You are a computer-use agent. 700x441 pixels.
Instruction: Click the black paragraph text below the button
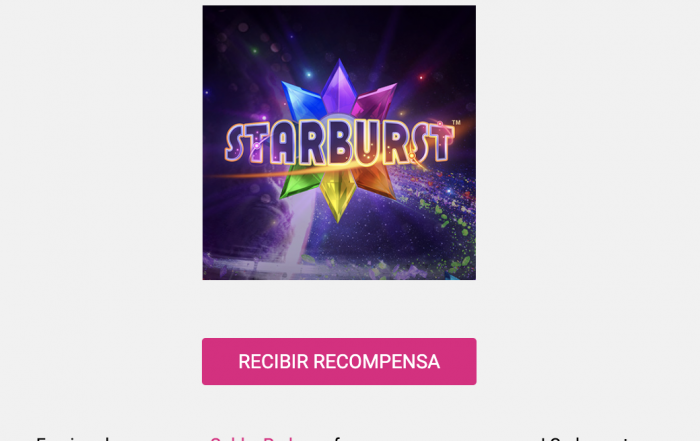(71, 438)
